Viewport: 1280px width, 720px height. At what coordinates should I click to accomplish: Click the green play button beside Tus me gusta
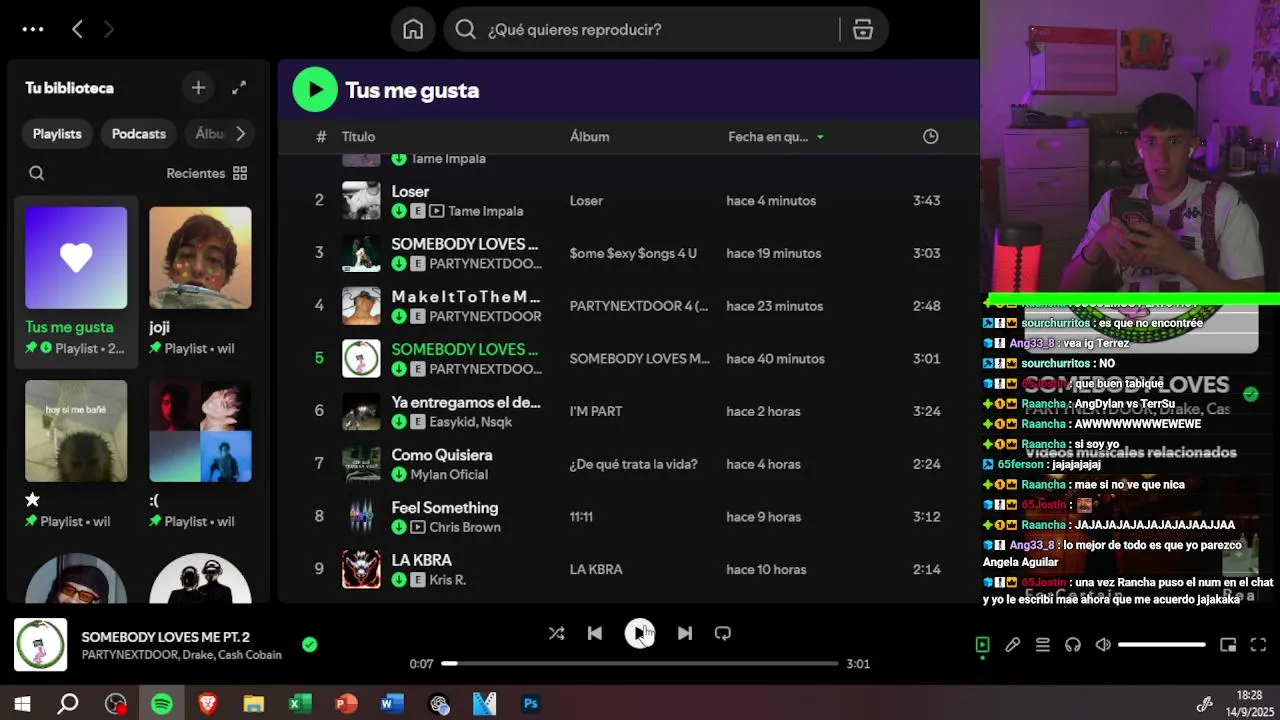315,90
